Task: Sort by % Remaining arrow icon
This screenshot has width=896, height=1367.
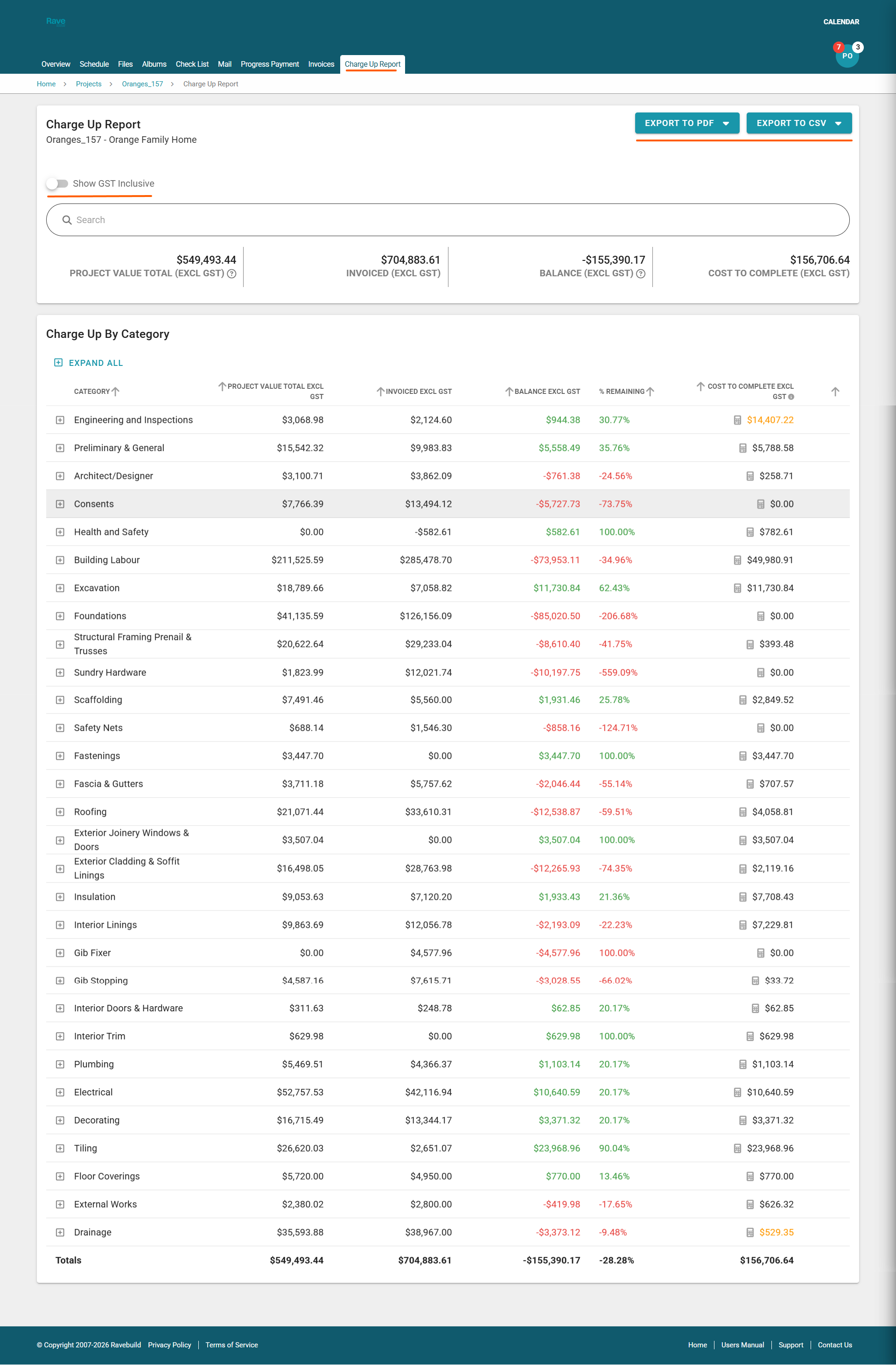Action: coord(650,391)
